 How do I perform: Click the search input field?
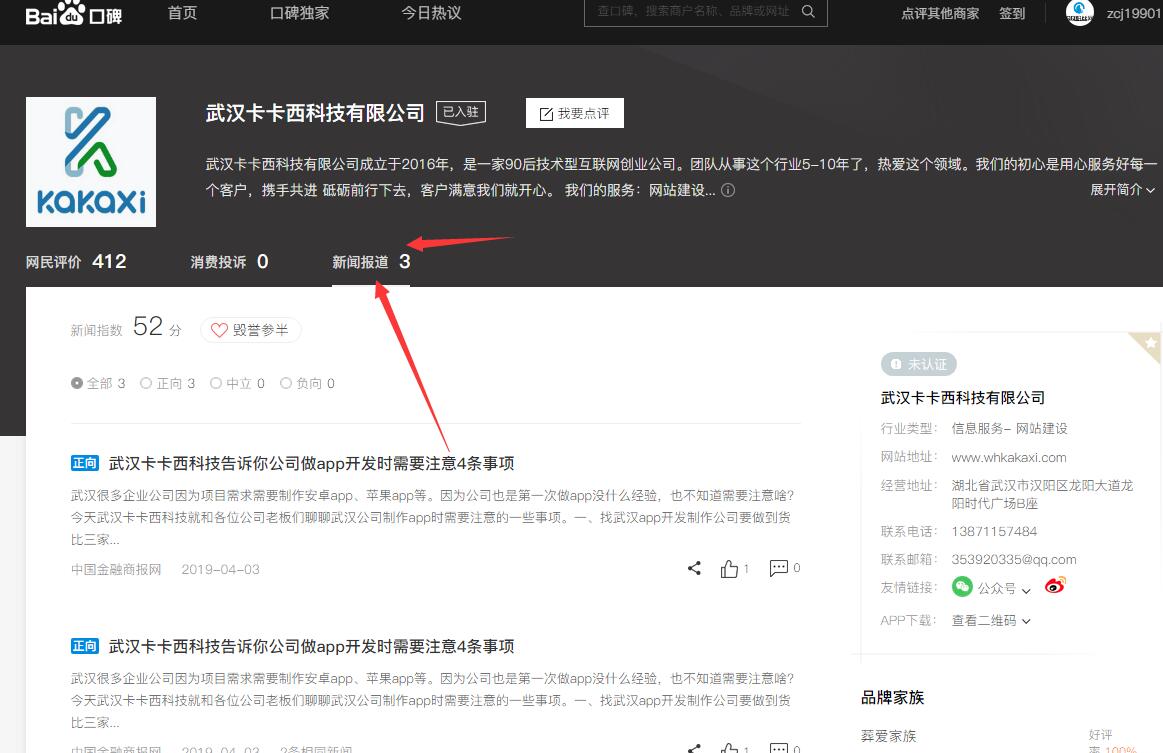693,11
